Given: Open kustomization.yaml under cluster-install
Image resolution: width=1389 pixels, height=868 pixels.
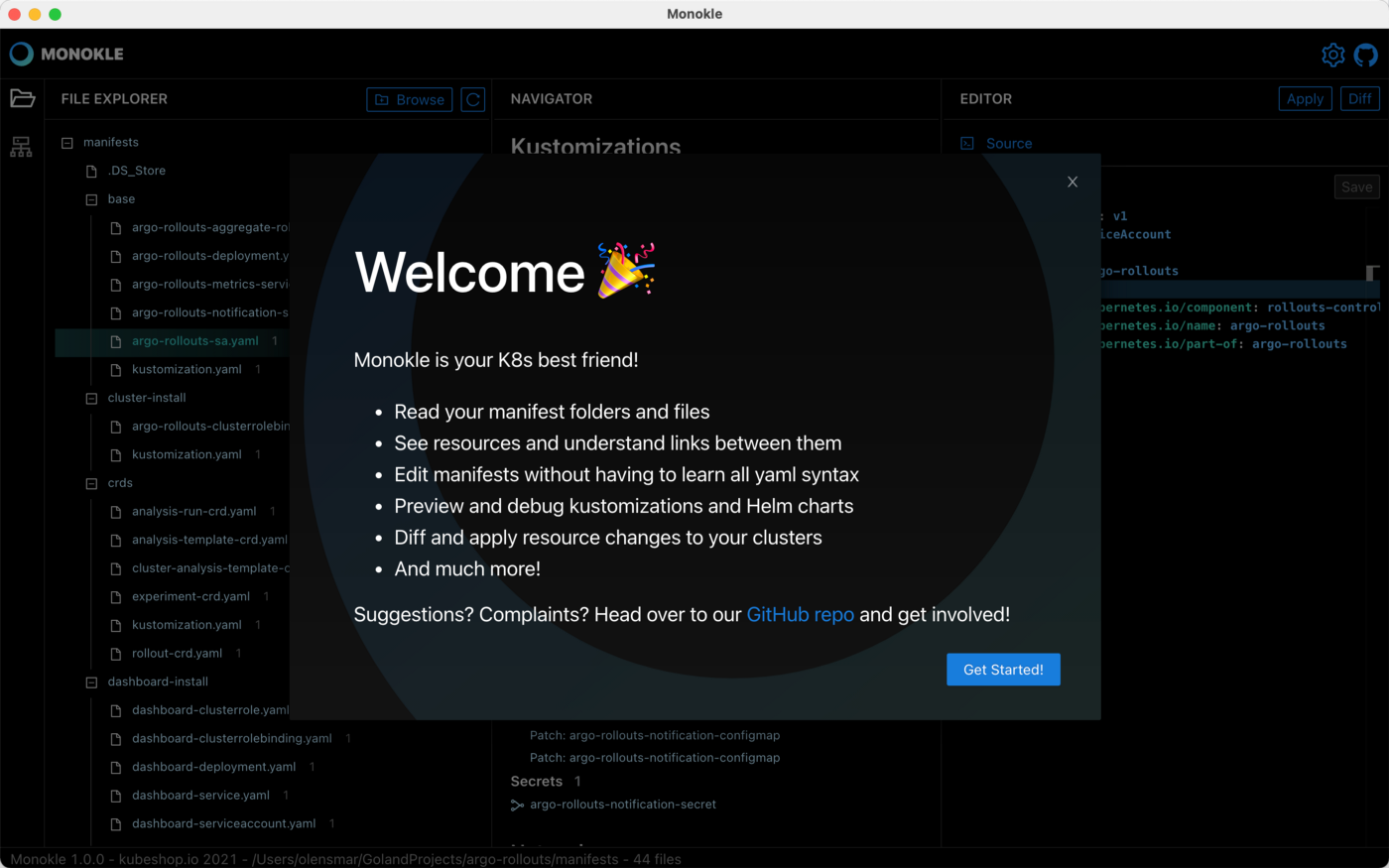Looking at the screenshot, I should pyautogui.click(x=187, y=454).
